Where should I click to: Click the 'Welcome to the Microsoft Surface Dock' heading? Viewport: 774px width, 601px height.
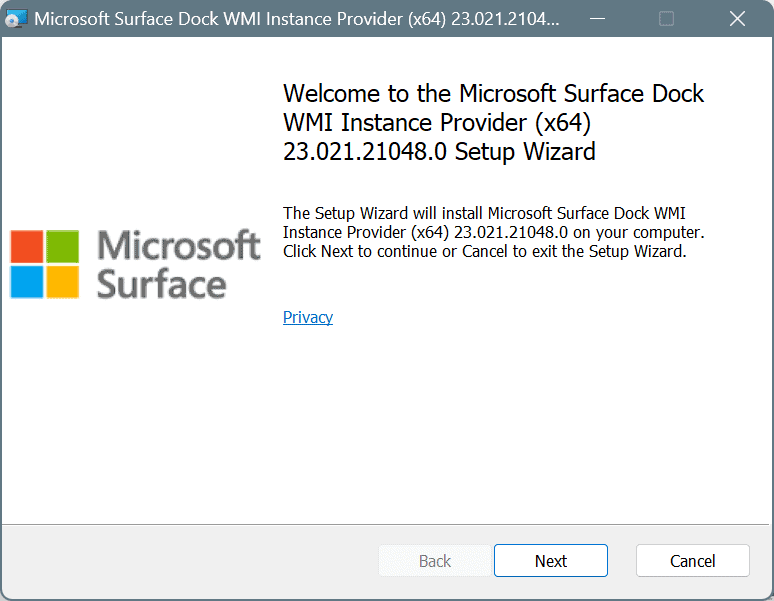(x=493, y=122)
